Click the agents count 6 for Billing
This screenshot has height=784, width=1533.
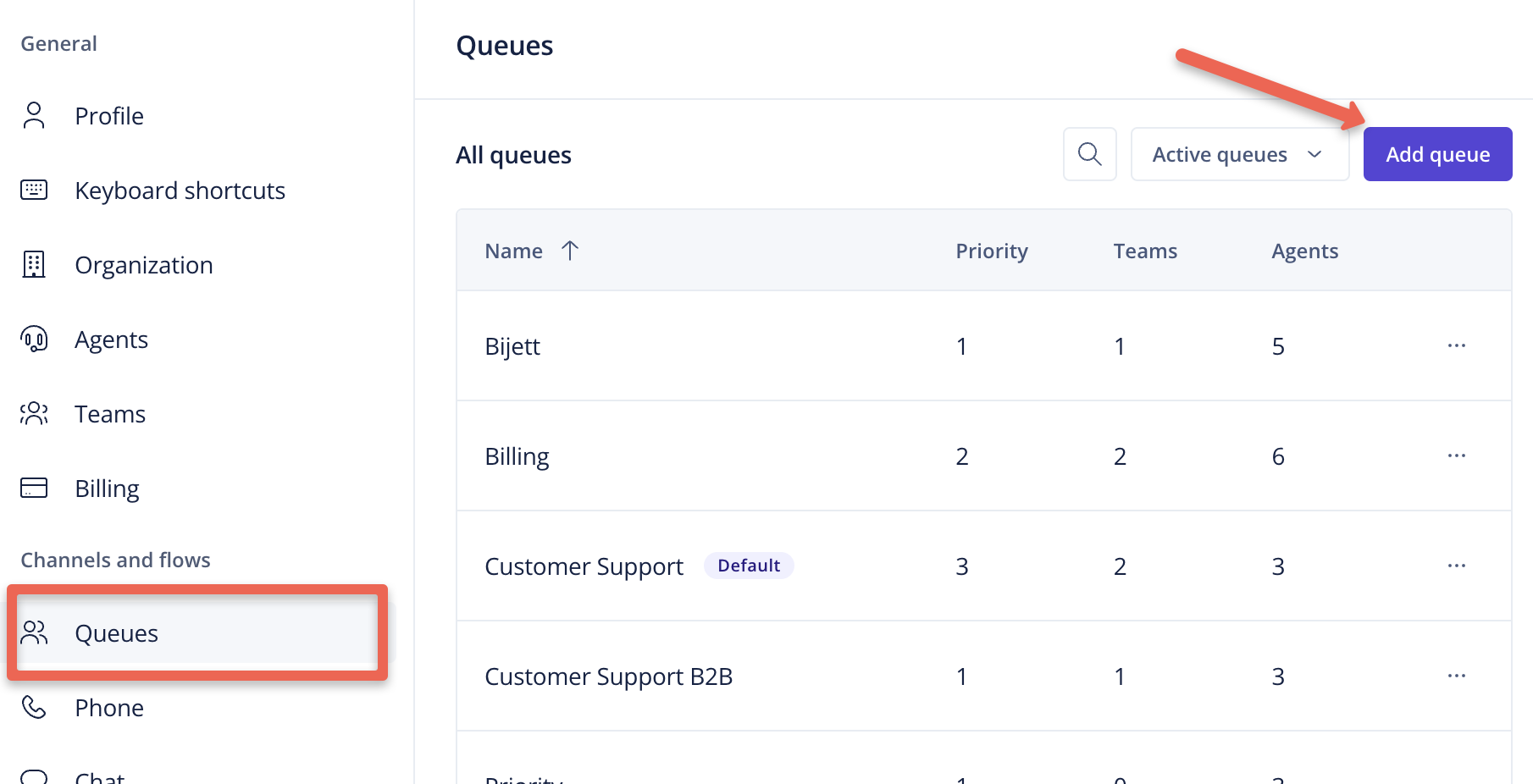[1278, 456]
